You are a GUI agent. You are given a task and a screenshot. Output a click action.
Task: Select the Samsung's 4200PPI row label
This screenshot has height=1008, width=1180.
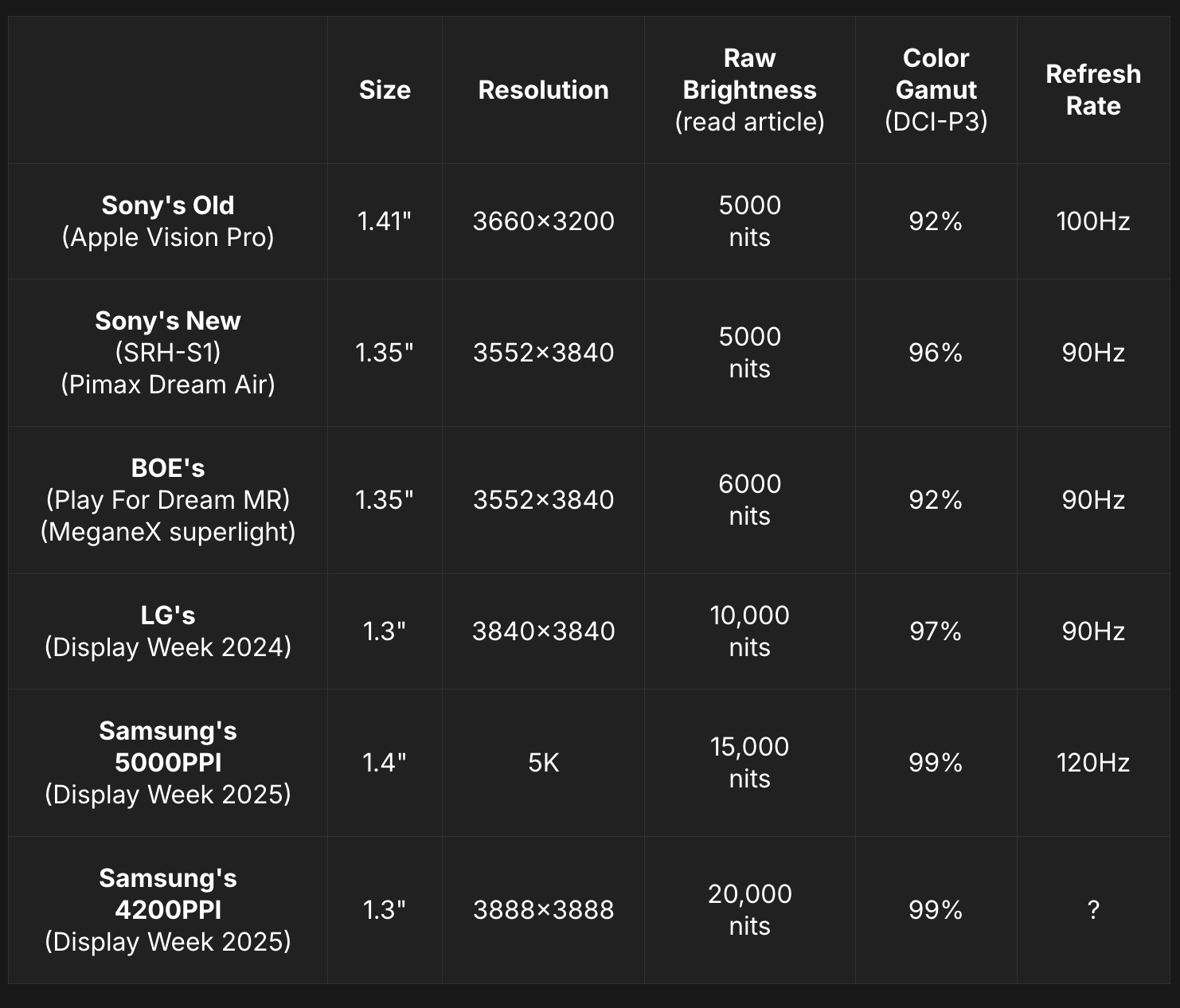click(x=168, y=910)
